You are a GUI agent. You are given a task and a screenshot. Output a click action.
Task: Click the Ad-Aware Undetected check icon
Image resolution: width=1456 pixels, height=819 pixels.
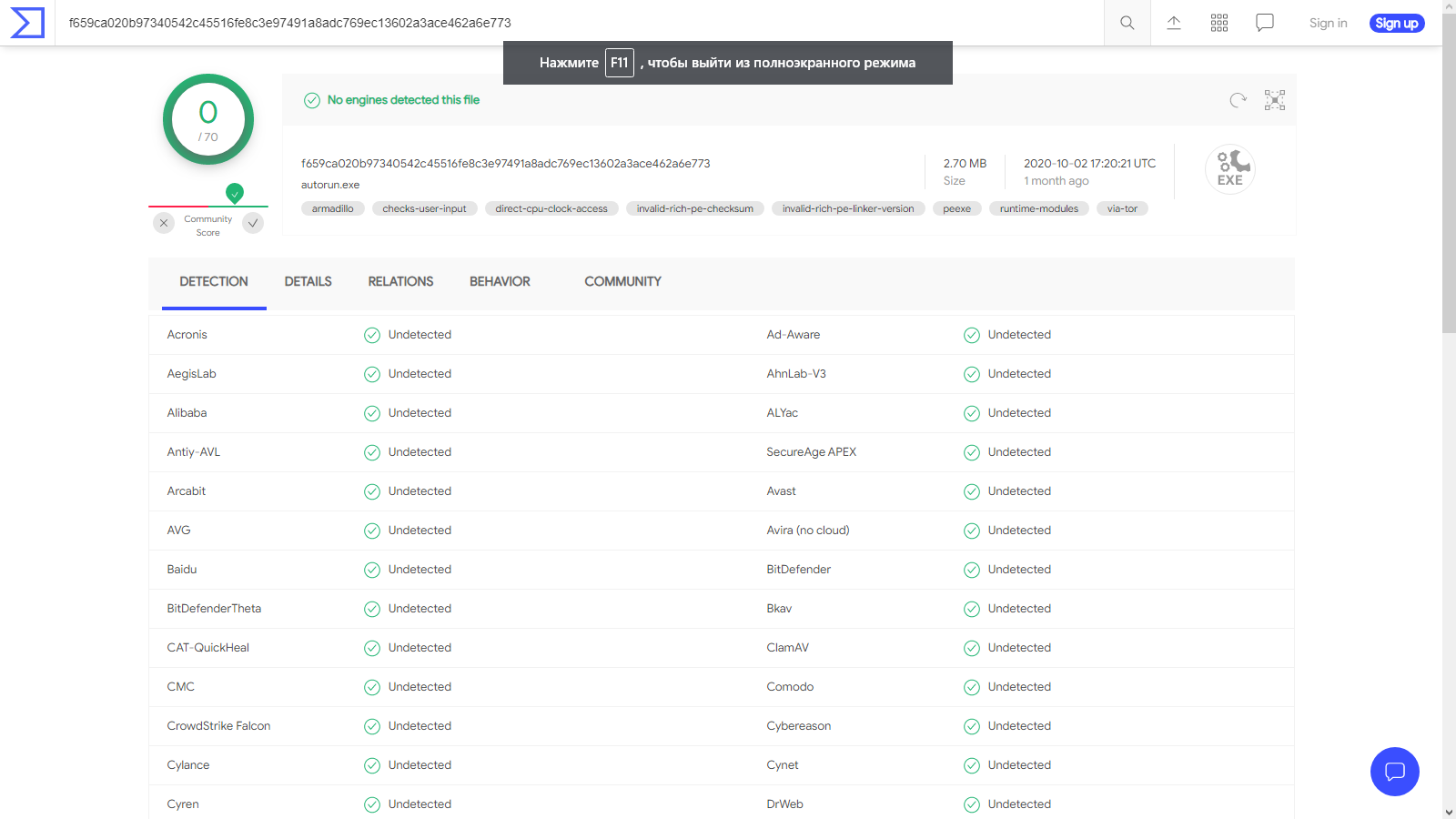[972, 335]
